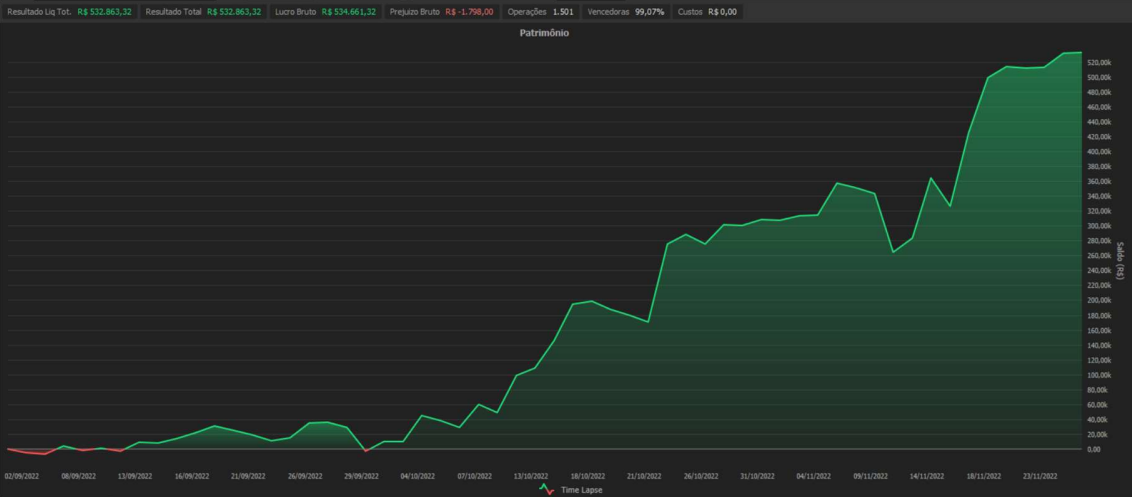Select the Resultado Total stat box
The image size is (1132, 497).
click(x=203, y=12)
